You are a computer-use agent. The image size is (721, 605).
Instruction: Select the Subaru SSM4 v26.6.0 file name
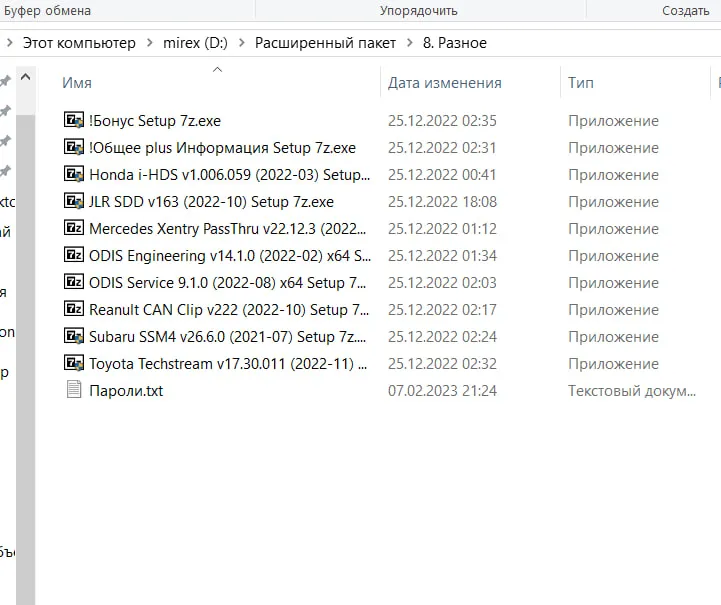228,337
